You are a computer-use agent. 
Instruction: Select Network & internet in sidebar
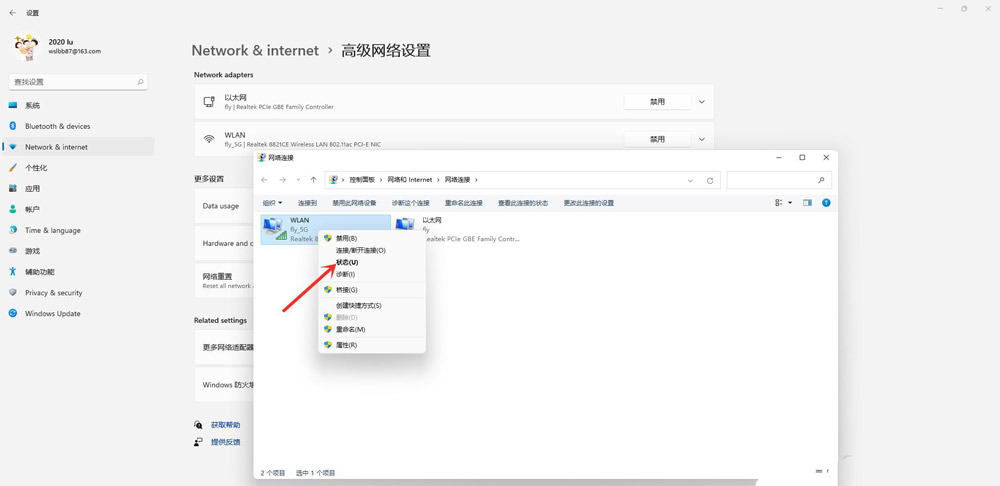click(78, 147)
